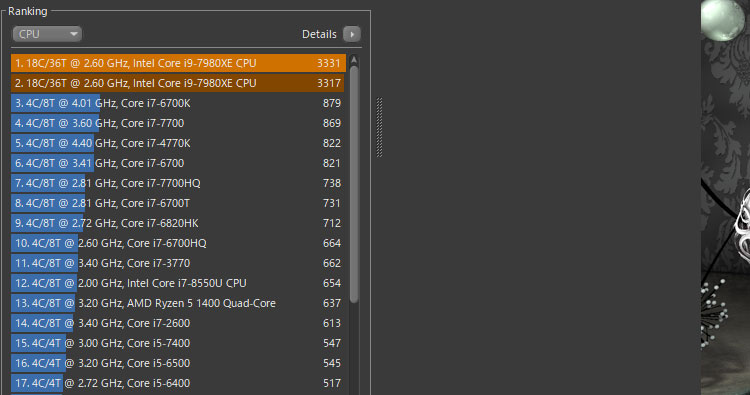This screenshot has width=750, height=395.
Task: Select the Core i7-7700HQ entry
Action: 178,183
